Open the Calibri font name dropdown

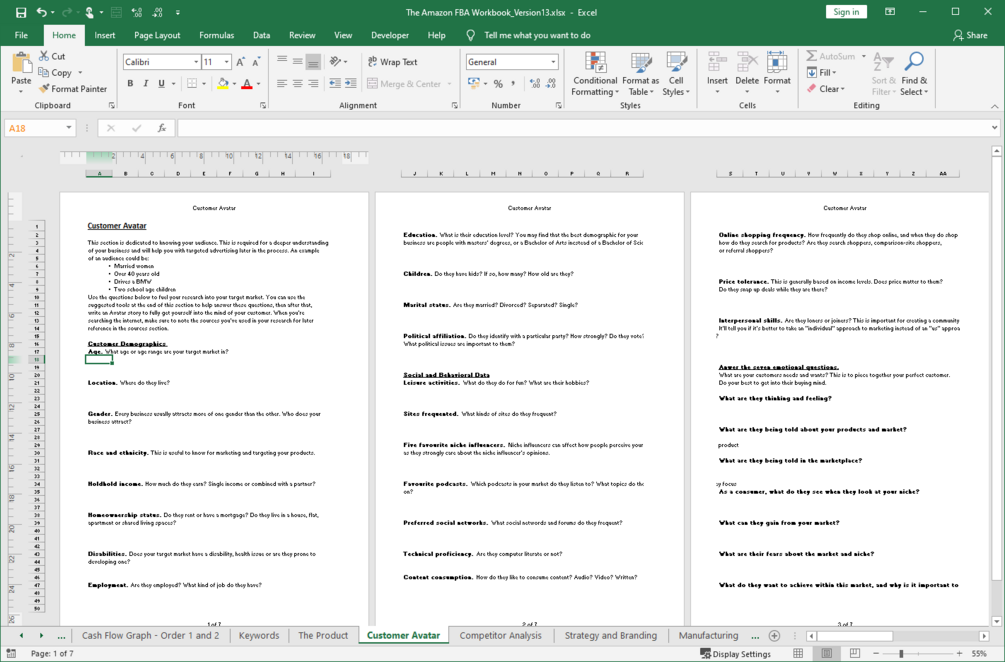[195, 62]
